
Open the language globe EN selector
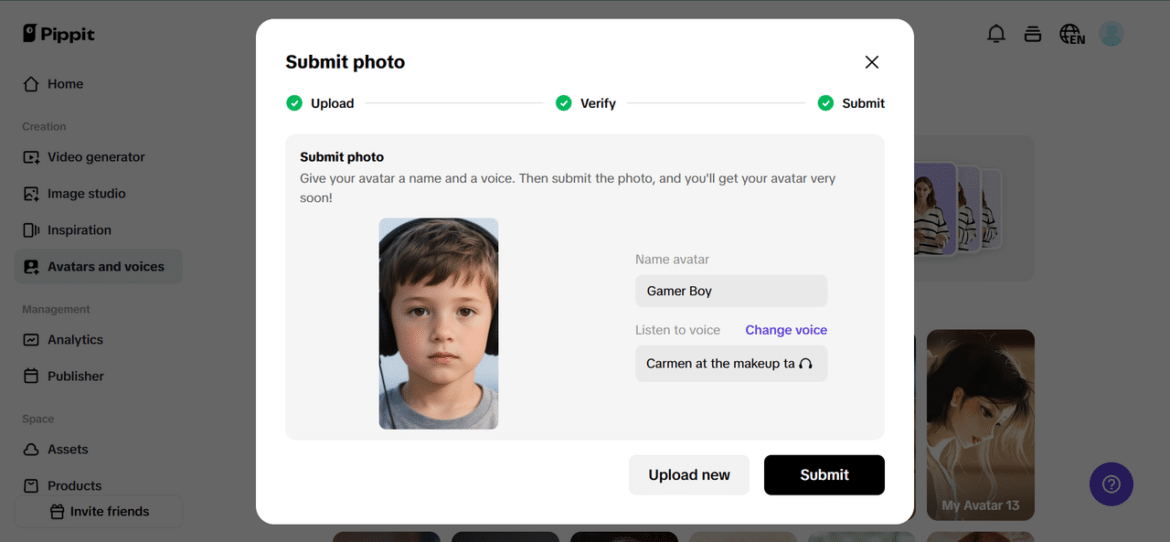1072,35
